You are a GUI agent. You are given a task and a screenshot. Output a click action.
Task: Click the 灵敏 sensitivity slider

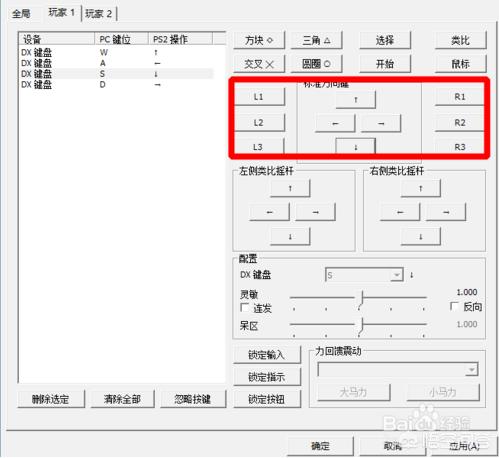tap(358, 298)
